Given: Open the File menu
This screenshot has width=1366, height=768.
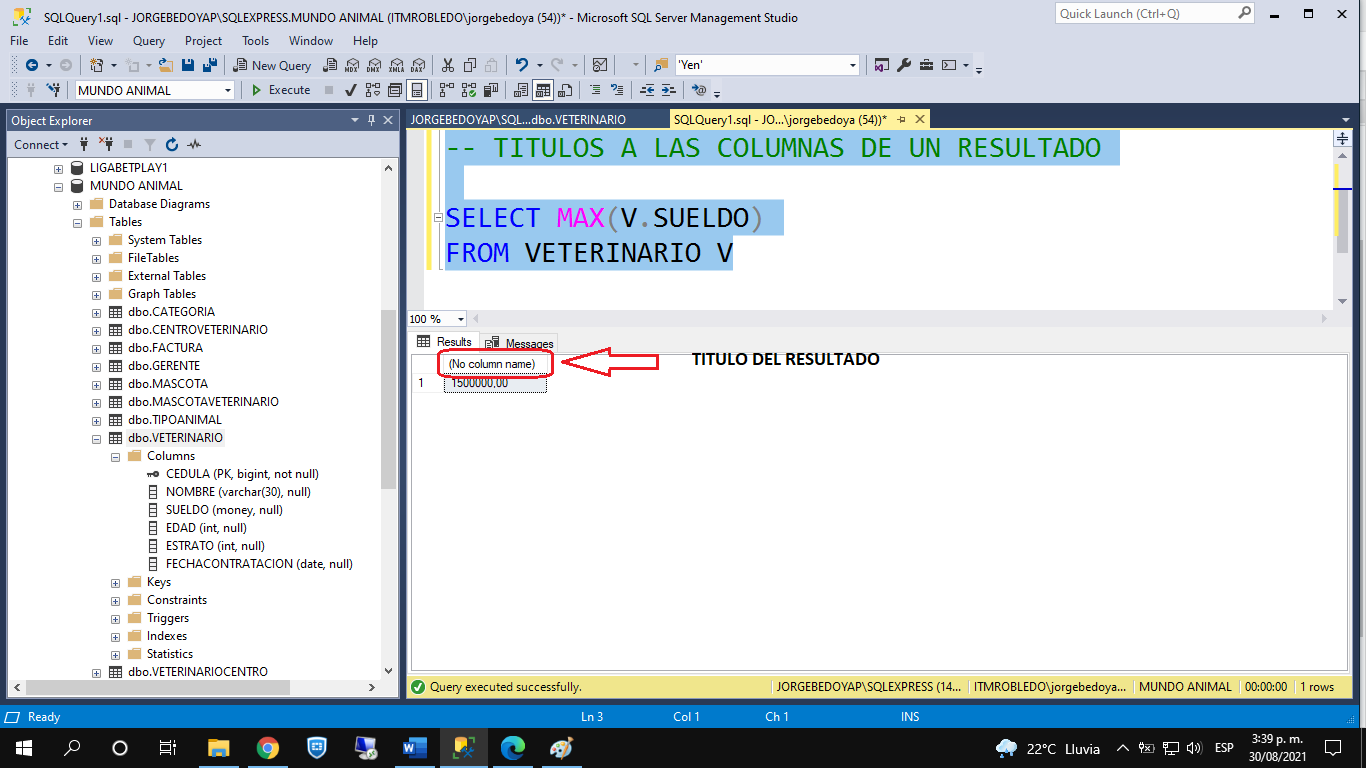Looking at the screenshot, I should pos(19,41).
